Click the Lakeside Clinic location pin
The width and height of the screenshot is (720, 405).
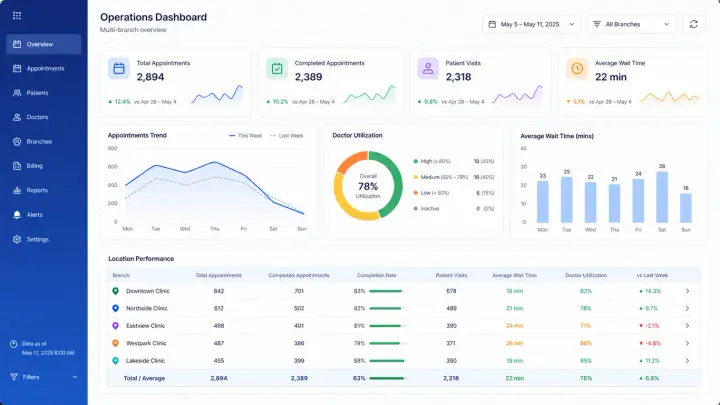click(116, 361)
